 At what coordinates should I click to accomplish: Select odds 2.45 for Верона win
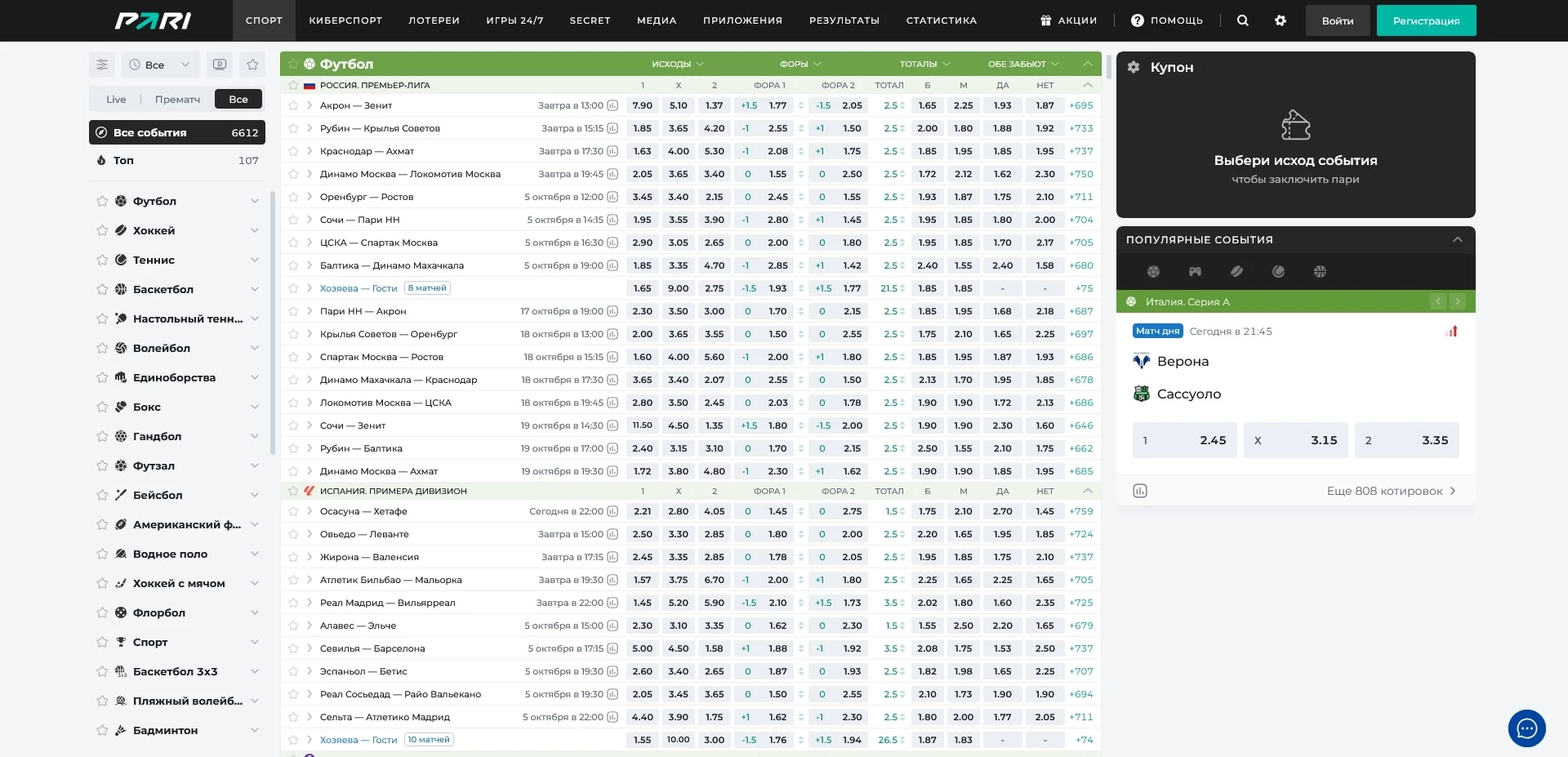click(x=1184, y=440)
